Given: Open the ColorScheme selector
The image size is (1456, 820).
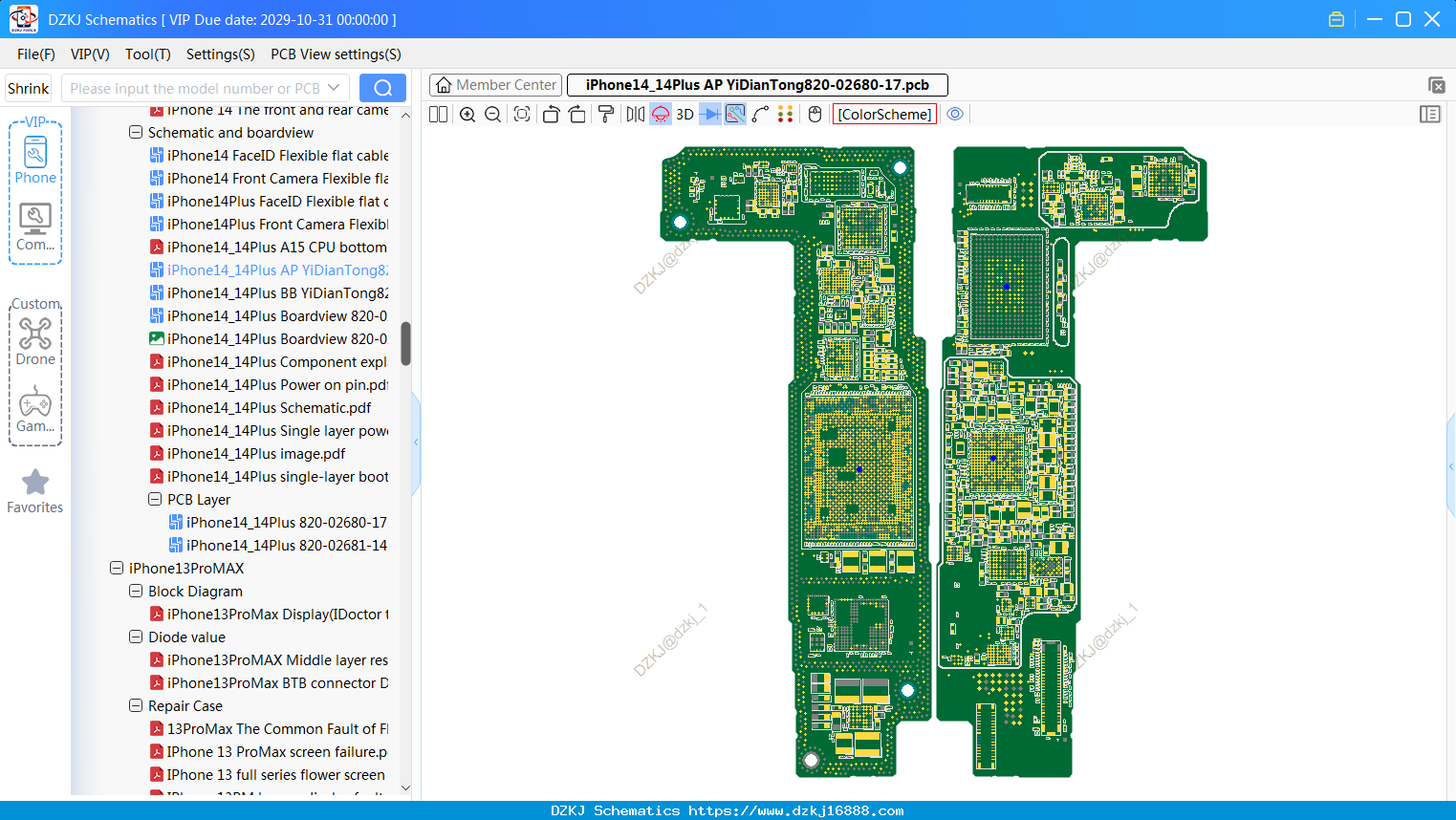Looking at the screenshot, I should tap(884, 115).
